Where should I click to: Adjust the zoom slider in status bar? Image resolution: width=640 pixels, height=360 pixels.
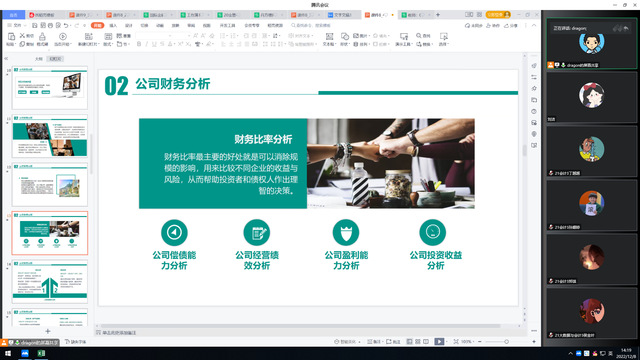click(x=506, y=342)
